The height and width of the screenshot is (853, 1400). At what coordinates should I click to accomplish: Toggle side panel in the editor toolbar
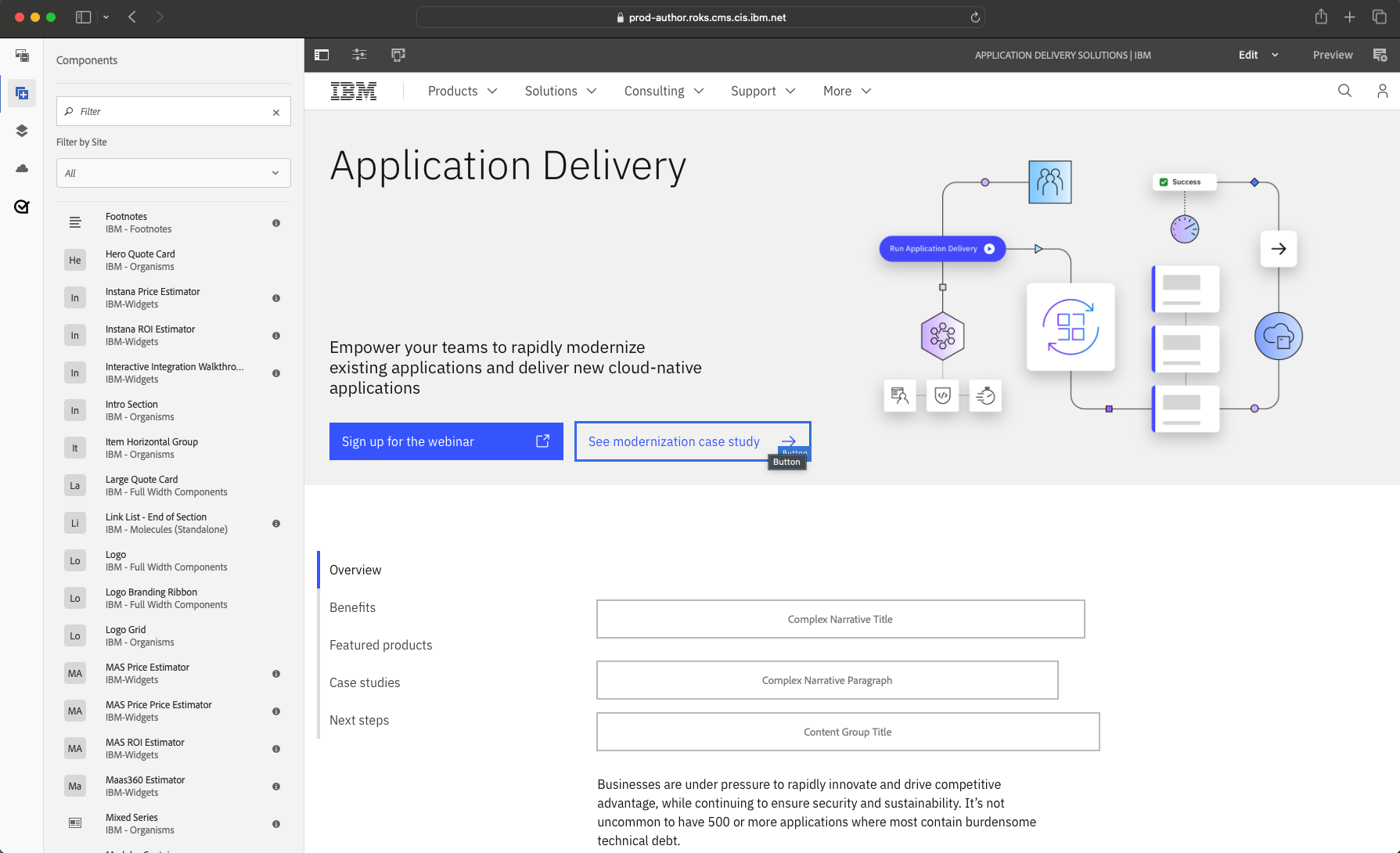(x=322, y=55)
